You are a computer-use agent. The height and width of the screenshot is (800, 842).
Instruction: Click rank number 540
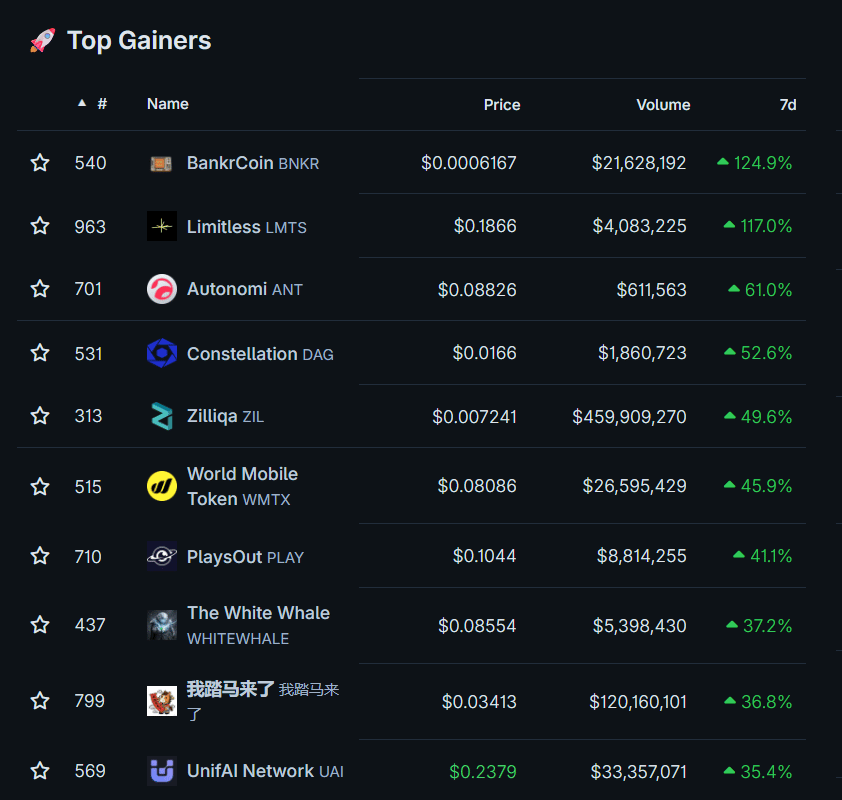click(90, 163)
